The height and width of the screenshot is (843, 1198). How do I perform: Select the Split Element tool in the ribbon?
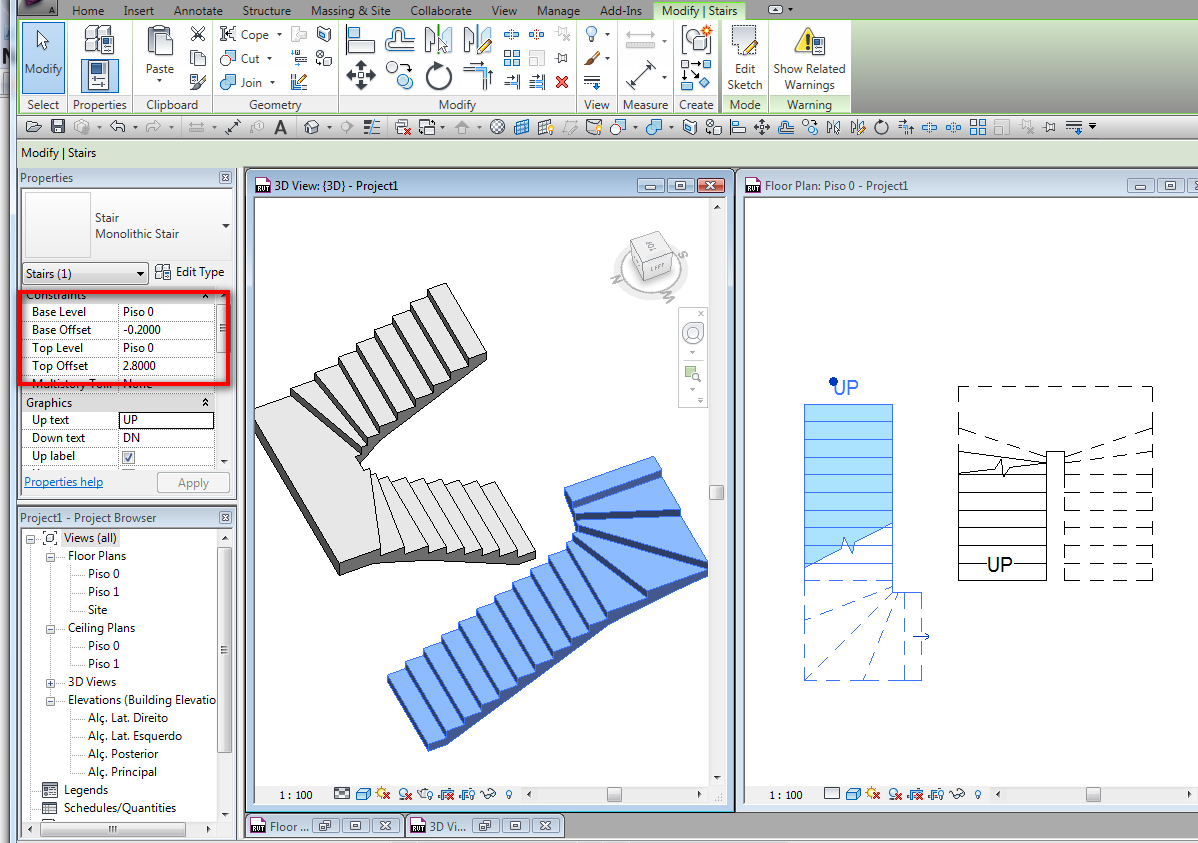coord(512,34)
